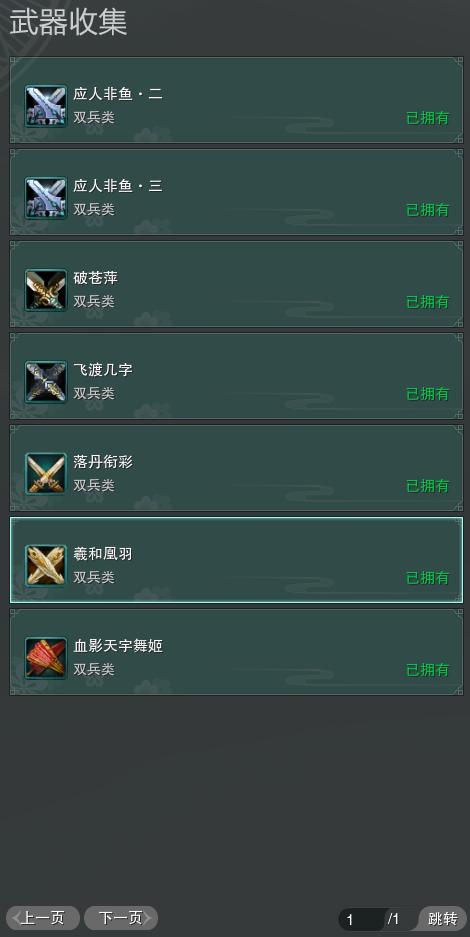The image size is (470, 937).
Task: Select the 应人非鱼·二 name label
Action: (118, 94)
